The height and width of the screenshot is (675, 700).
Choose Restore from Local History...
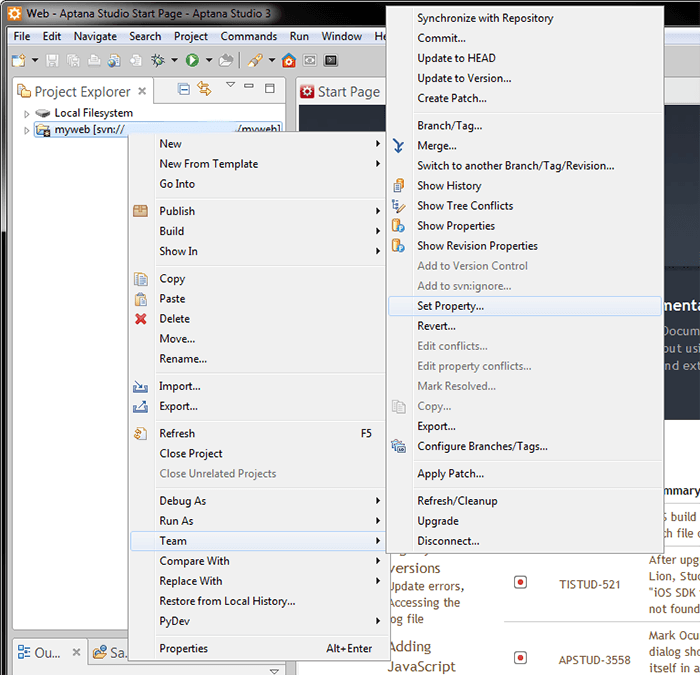258,601
